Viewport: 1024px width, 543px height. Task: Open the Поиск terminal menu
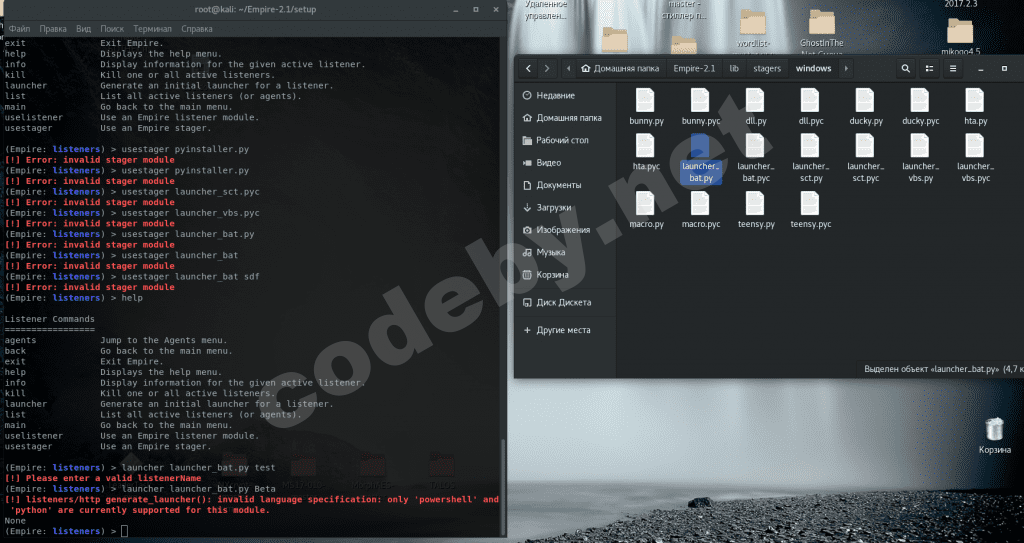click(112, 29)
